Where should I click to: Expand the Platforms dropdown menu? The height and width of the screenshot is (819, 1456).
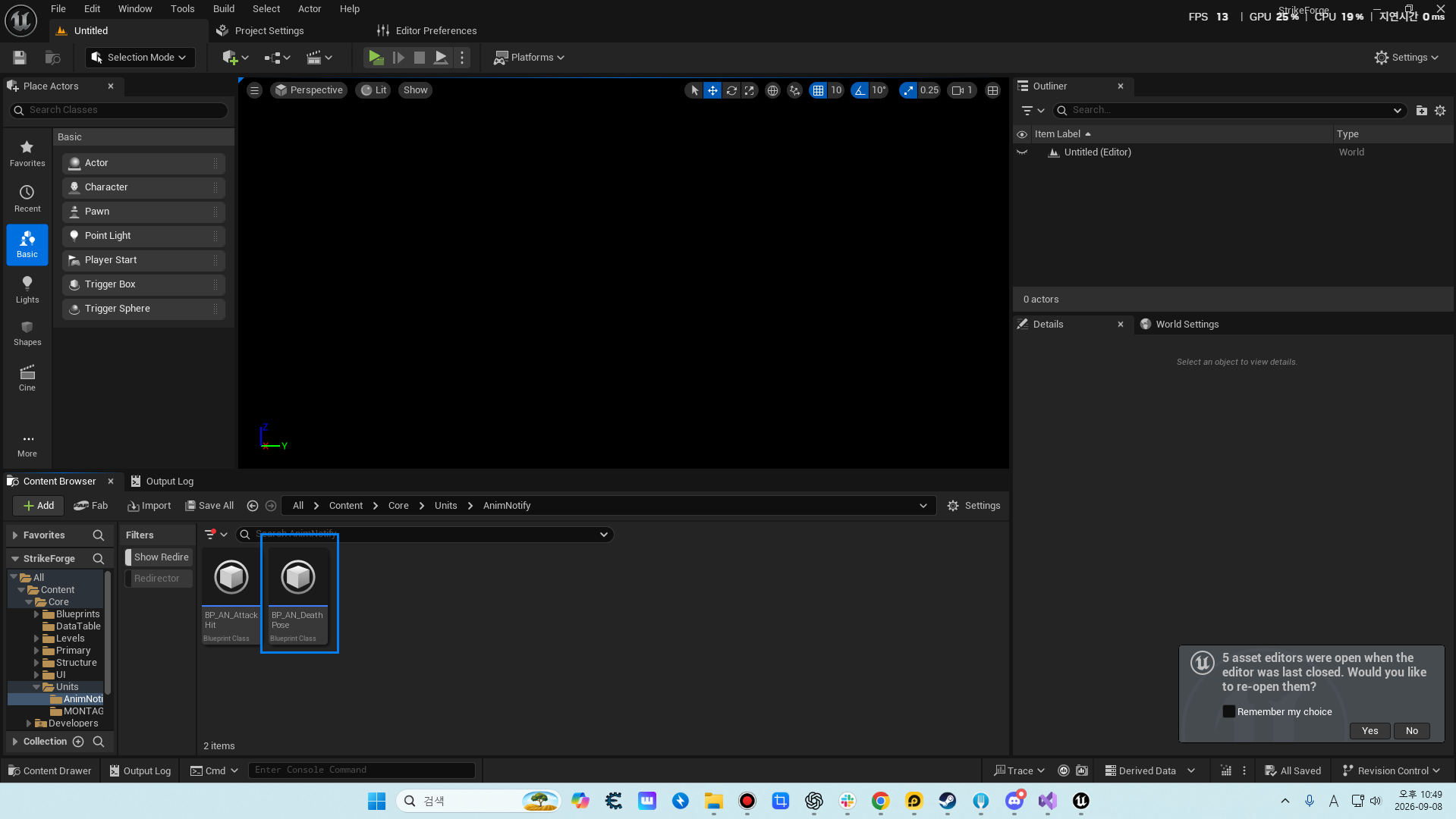pyautogui.click(x=529, y=58)
